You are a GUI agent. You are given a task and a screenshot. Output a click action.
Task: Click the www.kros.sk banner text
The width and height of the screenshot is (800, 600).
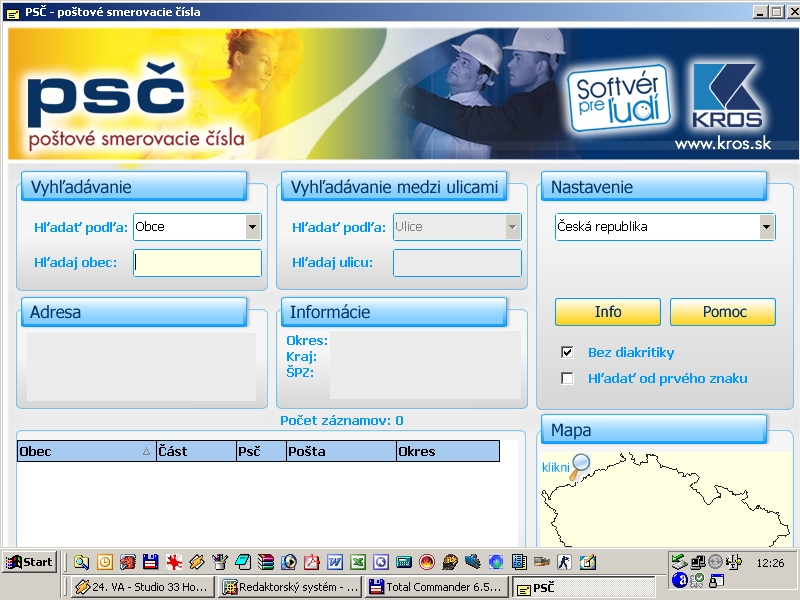[722, 144]
